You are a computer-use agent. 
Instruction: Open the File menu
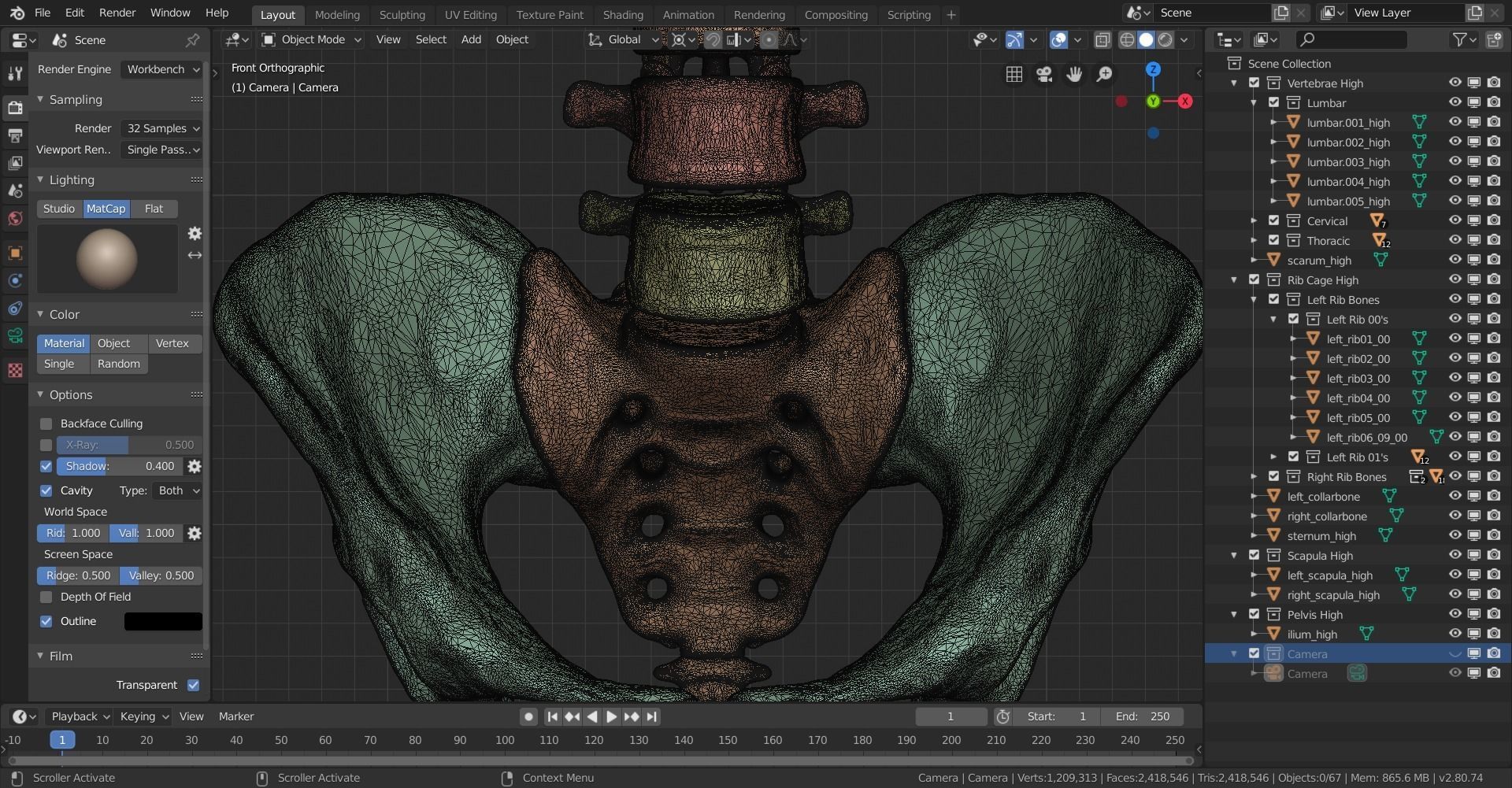coord(43,13)
